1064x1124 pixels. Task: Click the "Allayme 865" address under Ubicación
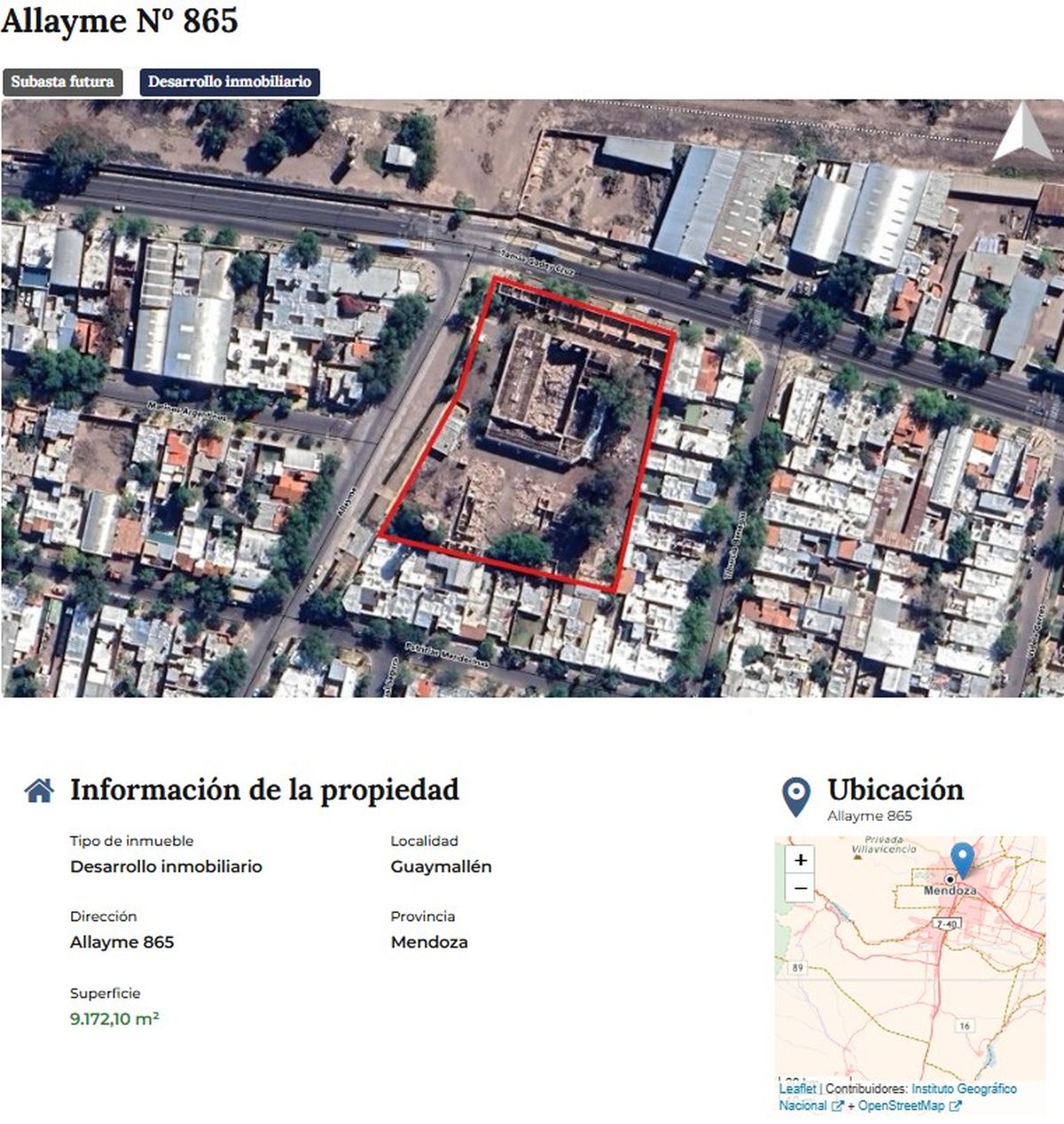(871, 816)
